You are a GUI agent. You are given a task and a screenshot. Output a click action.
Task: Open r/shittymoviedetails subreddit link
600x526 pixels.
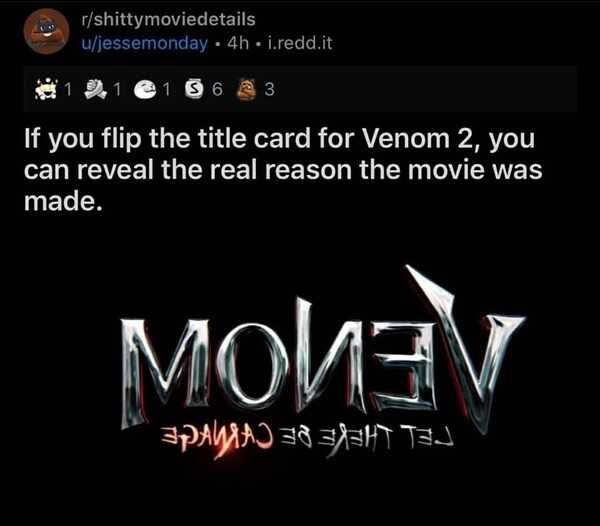pos(168,20)
